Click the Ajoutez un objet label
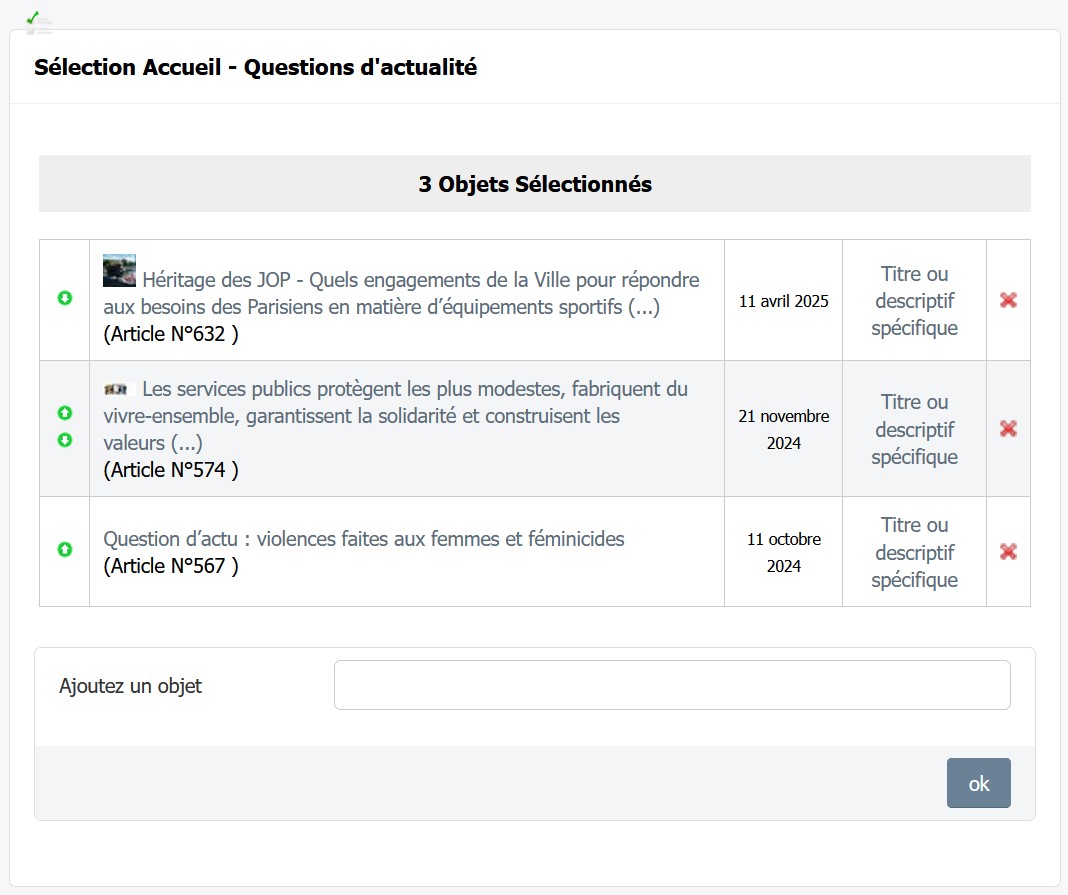Viewport: 1068px width, 895px height. (131, 686)
